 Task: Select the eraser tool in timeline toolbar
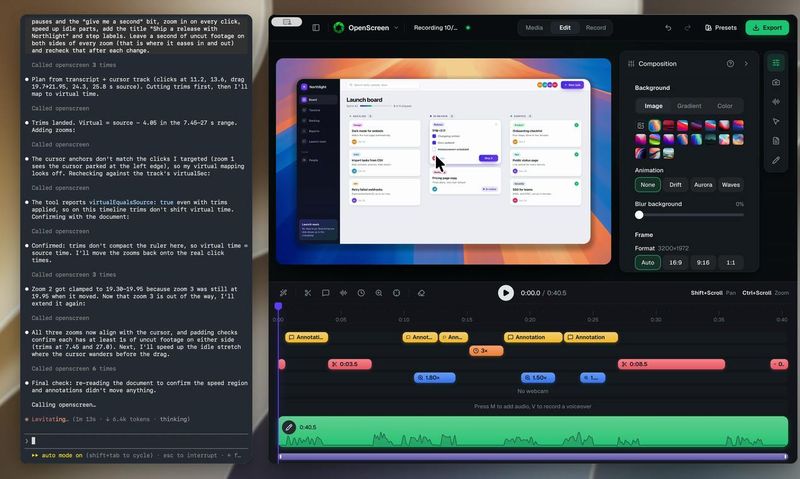click(x=421, y=293)
